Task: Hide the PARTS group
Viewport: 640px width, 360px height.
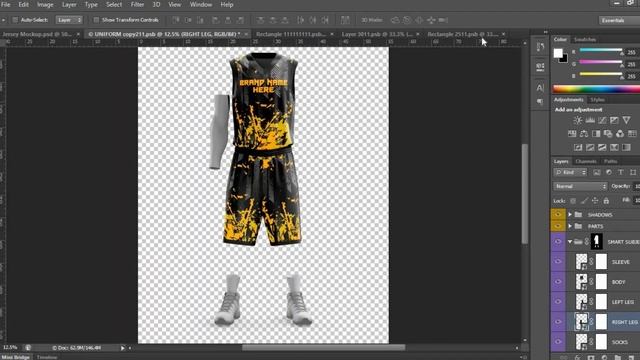Action: 558,226
